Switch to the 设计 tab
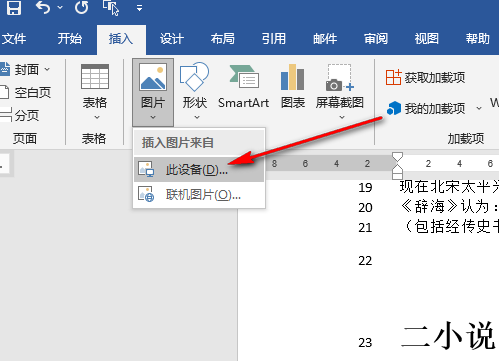This screenshot has height=361, width=499. coord(172,39)
